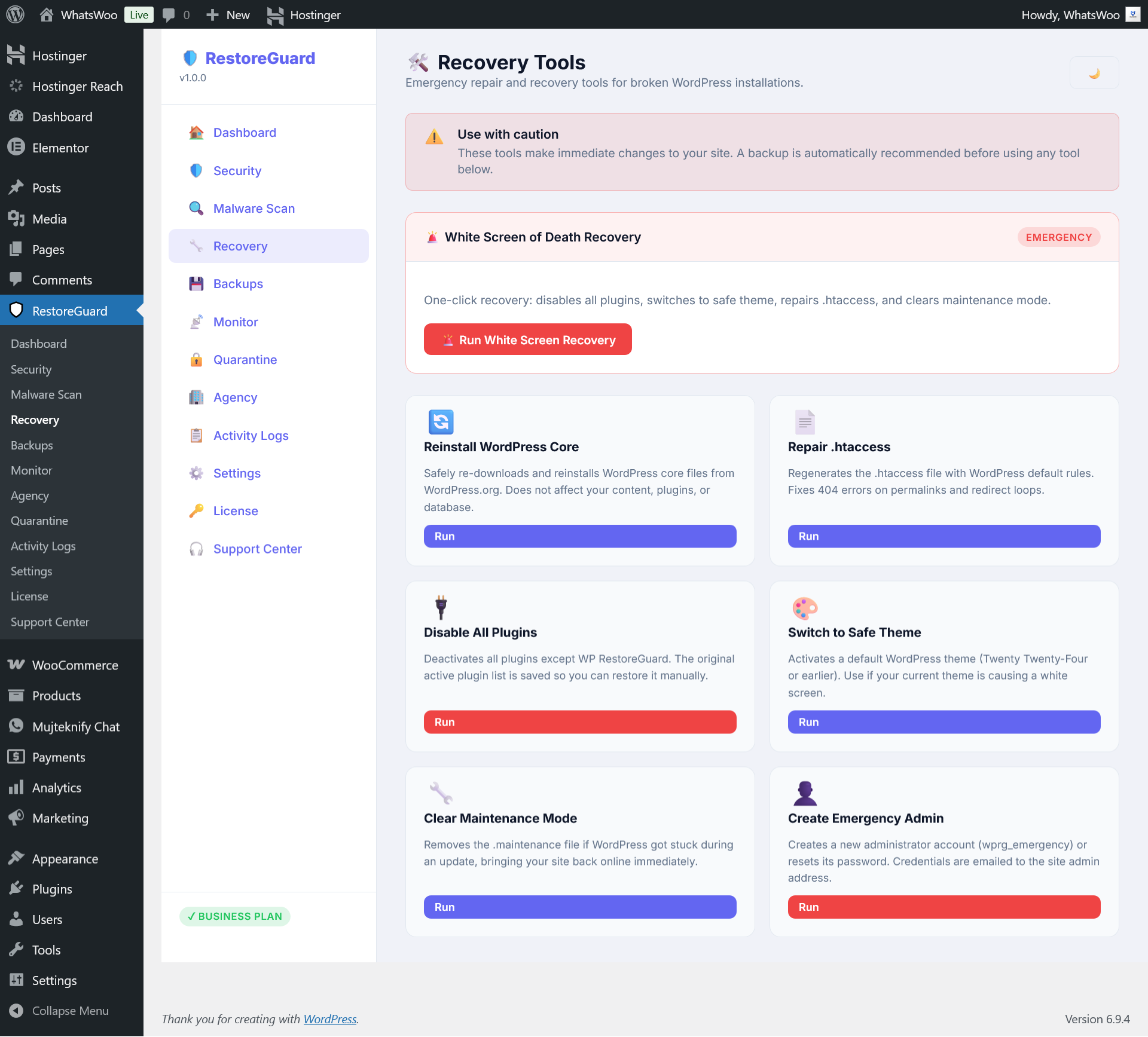
Task: Click the Settings gear icon in RestoreGuard panel
Action: (196, 473)
